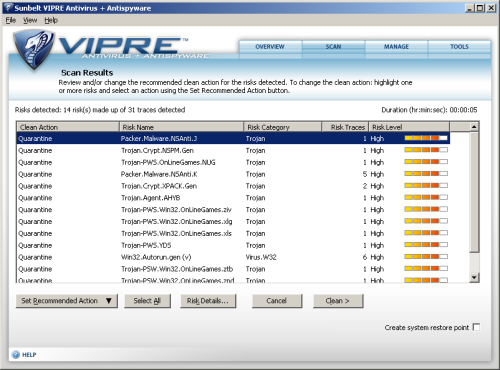
Task: Sort by Risk Level column header
Action: (409, 127)
